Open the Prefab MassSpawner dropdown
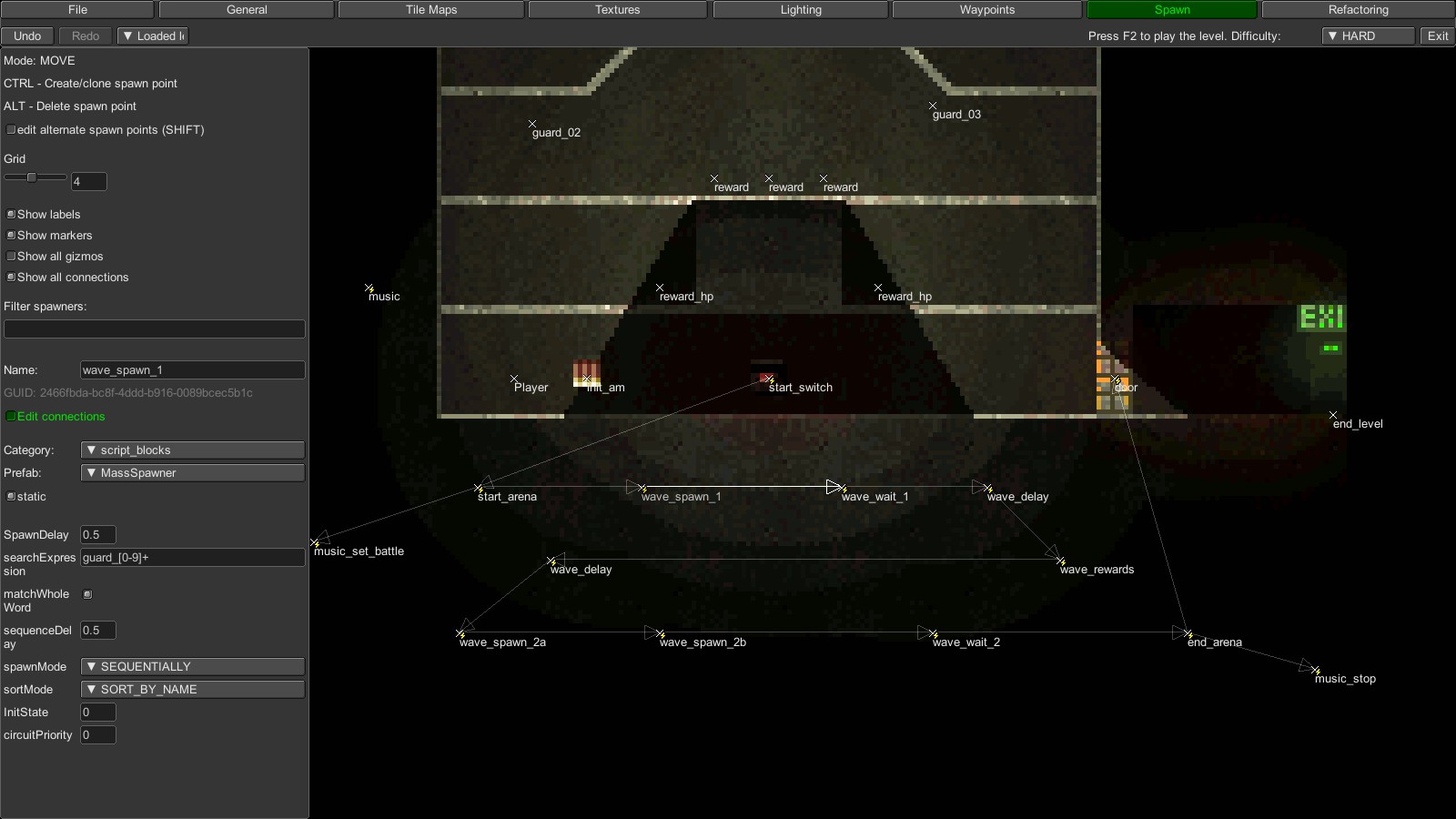This screenshot has width=1456, height=819. [x=191, y=472]
